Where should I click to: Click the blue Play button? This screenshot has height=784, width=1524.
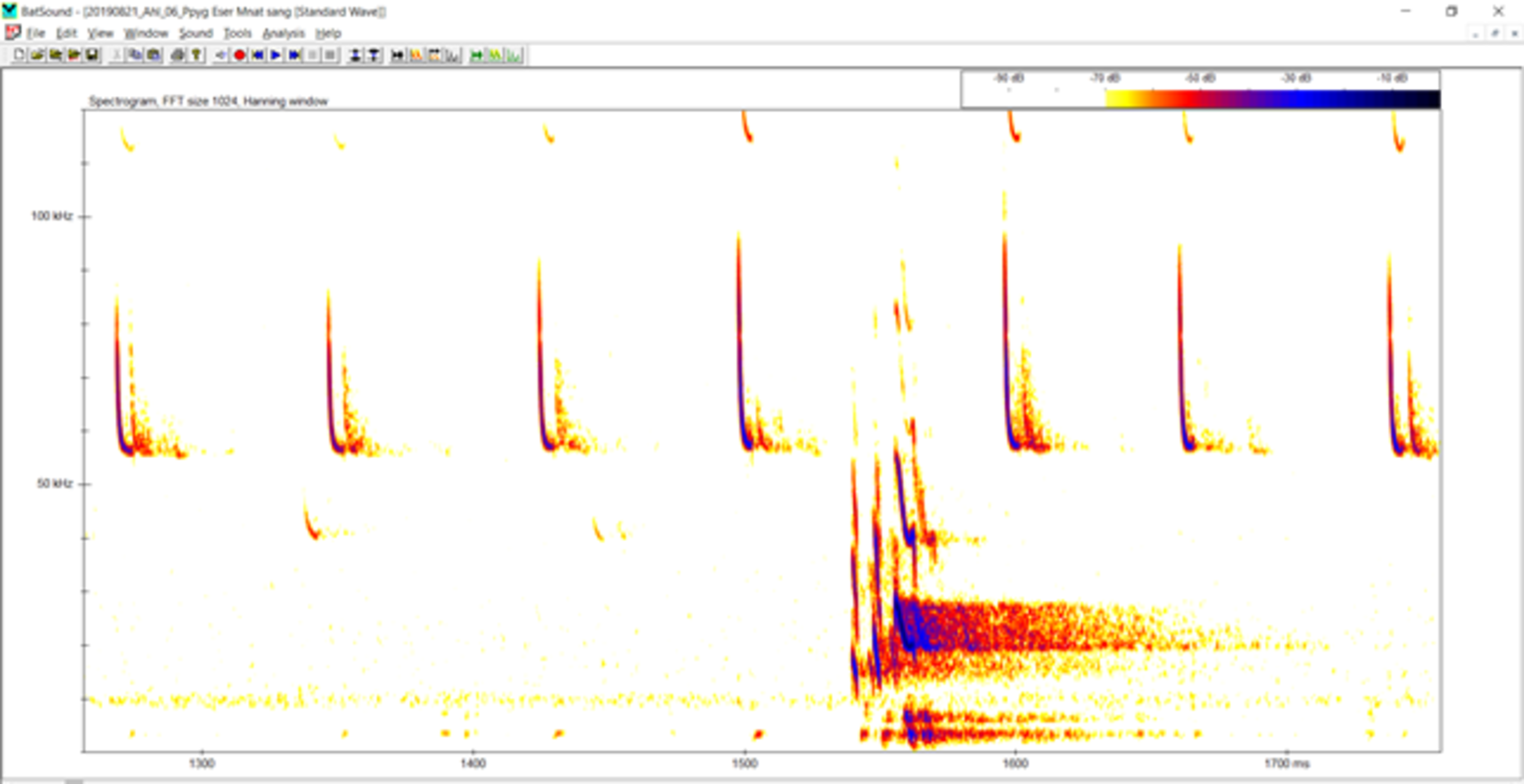click(x=276, y=55)
